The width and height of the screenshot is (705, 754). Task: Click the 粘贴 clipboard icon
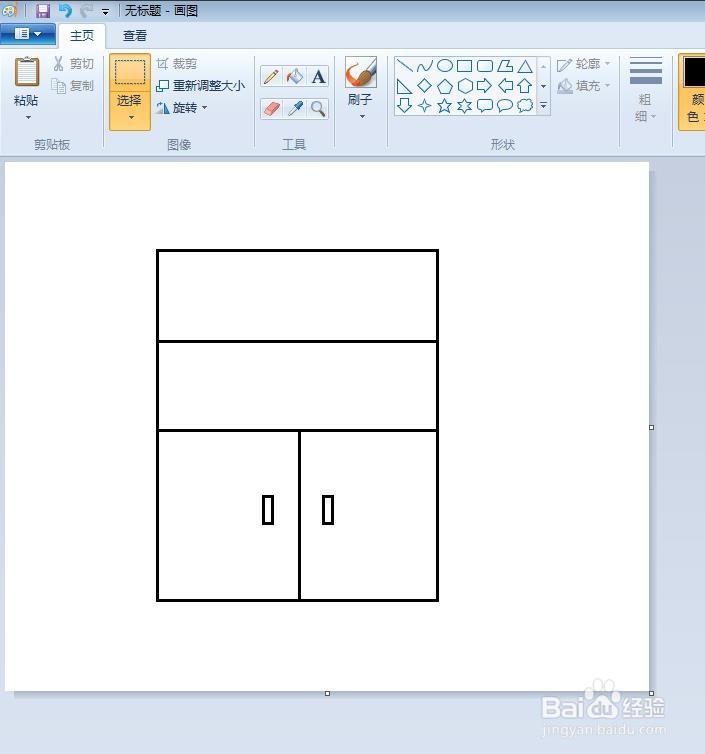[26, 72]
